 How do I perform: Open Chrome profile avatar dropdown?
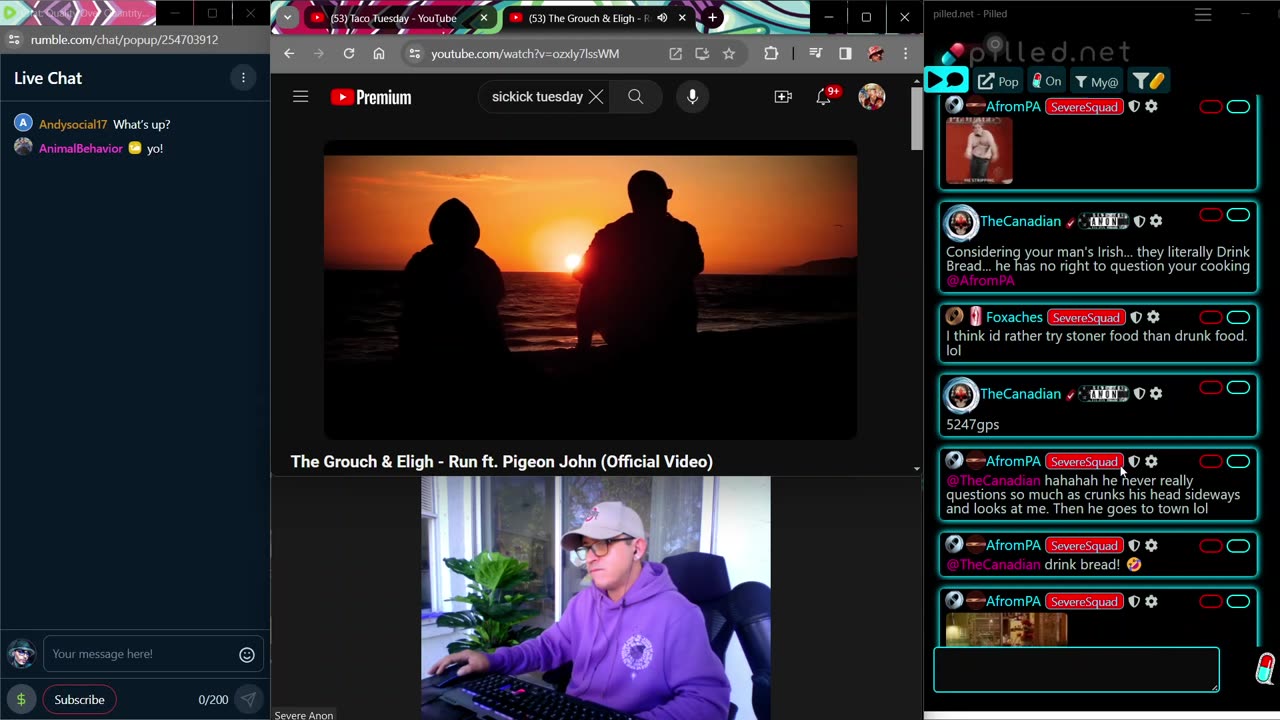click(876, 54)
